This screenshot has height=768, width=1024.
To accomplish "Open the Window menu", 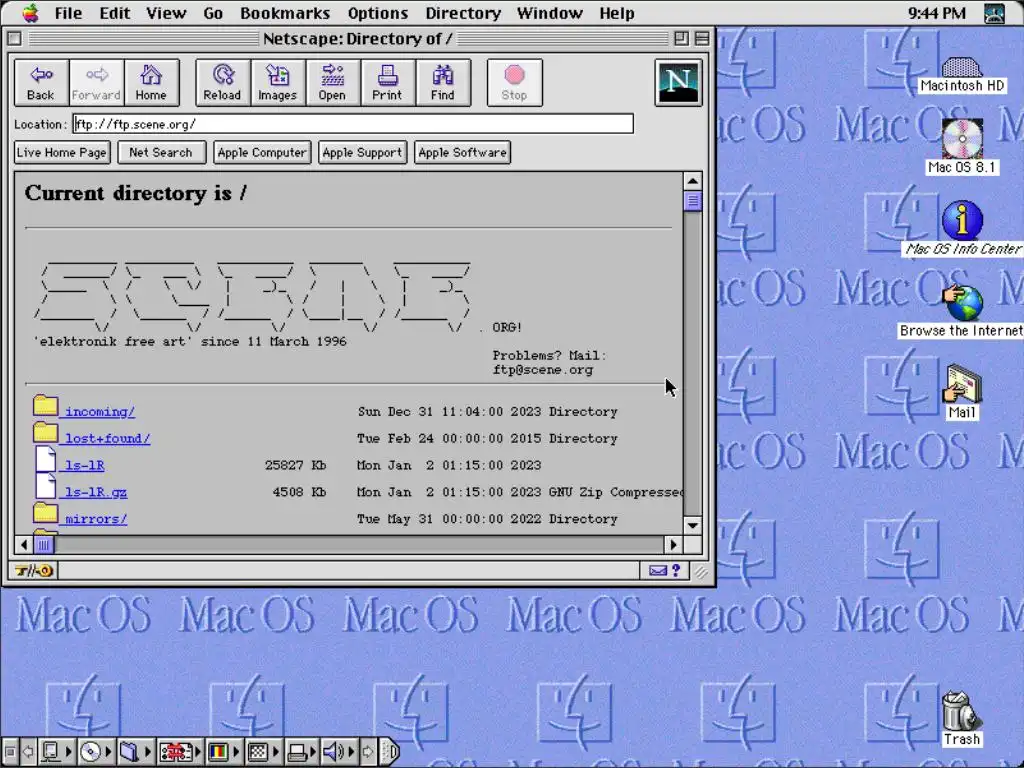I will 549,13.
